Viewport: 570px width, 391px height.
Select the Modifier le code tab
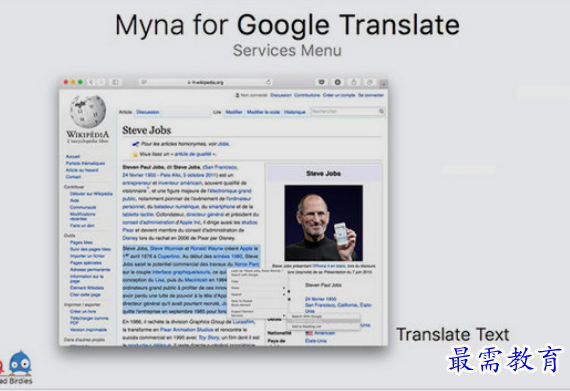263,112
